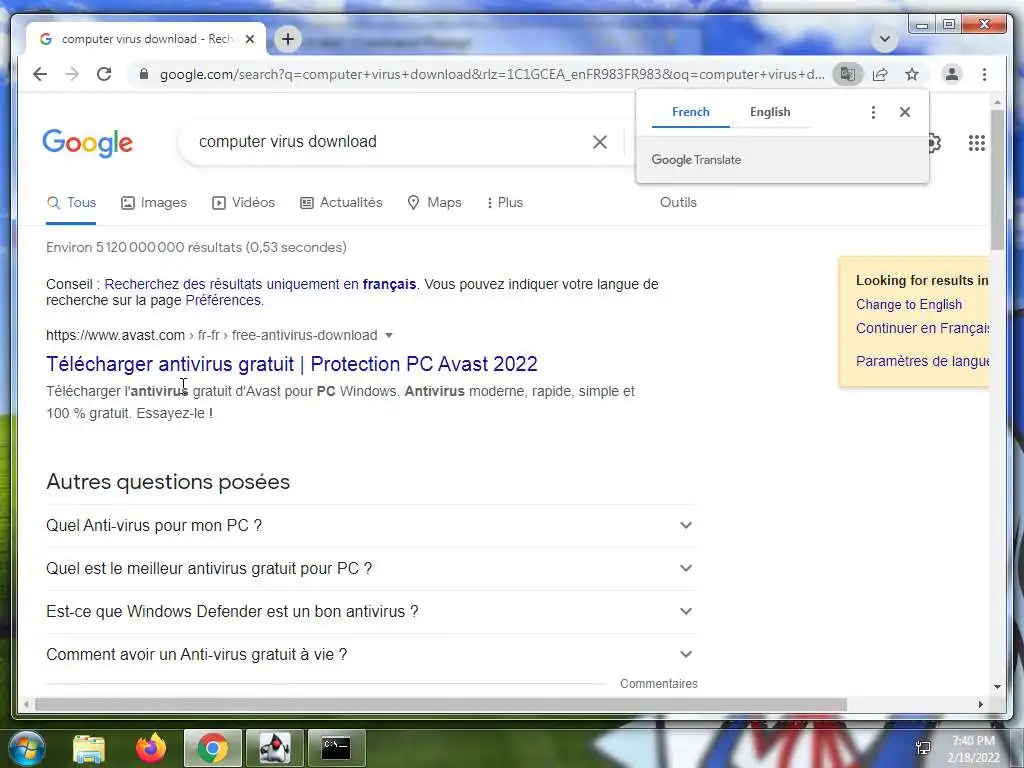Image resolution: width=1024 pixels, height=768 pixels.
Task: Open 'Télécharger antivirus gratuit' Avast result
Action: (x=291, y=364)
